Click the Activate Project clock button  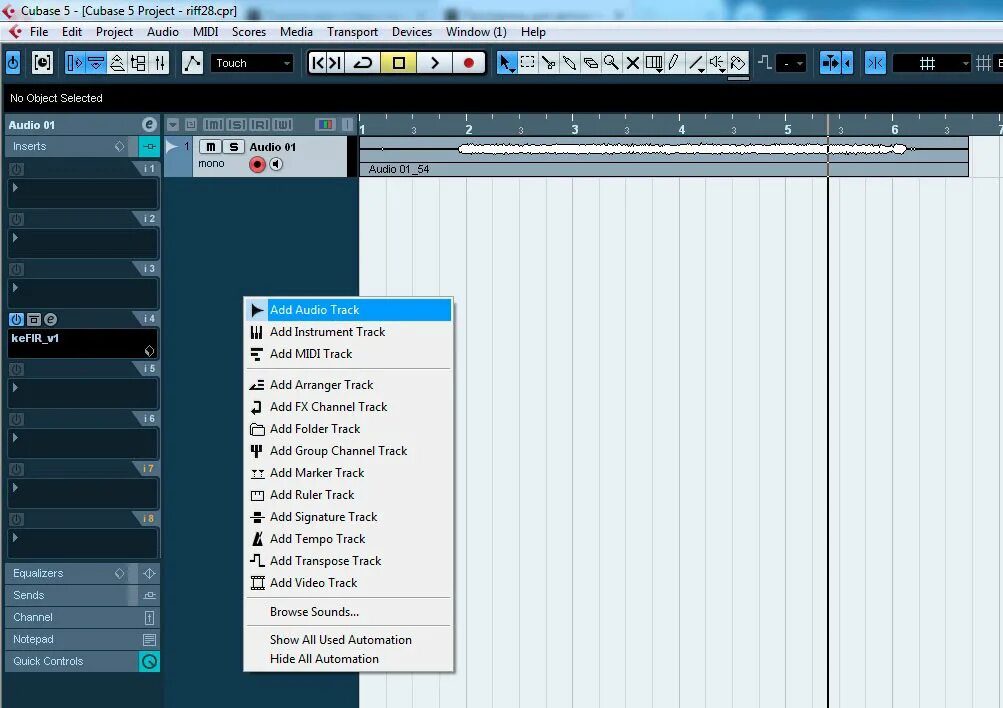(42, 63)
